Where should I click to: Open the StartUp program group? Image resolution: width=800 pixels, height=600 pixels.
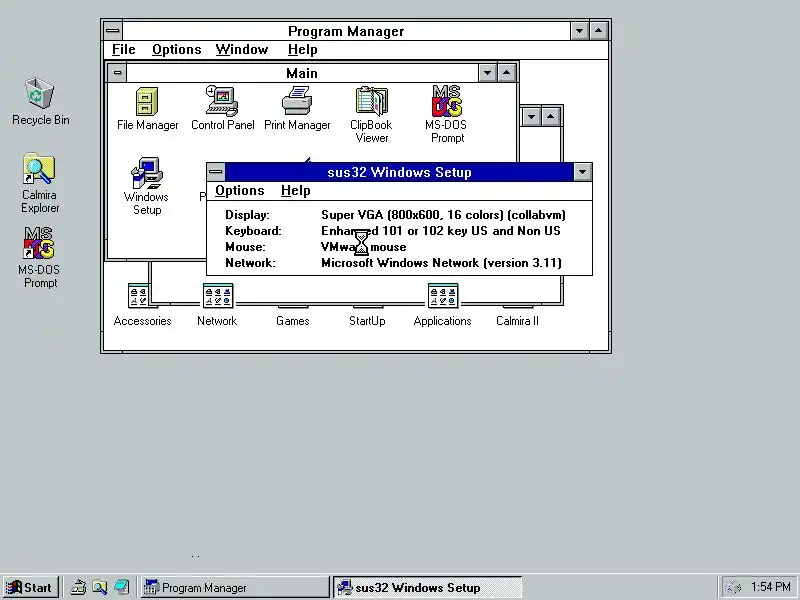367,320
